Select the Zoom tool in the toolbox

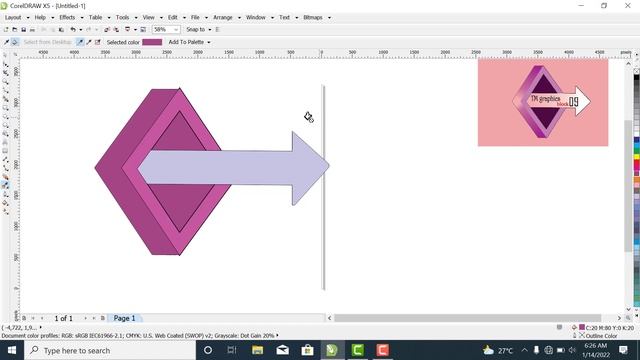point(6,81)
